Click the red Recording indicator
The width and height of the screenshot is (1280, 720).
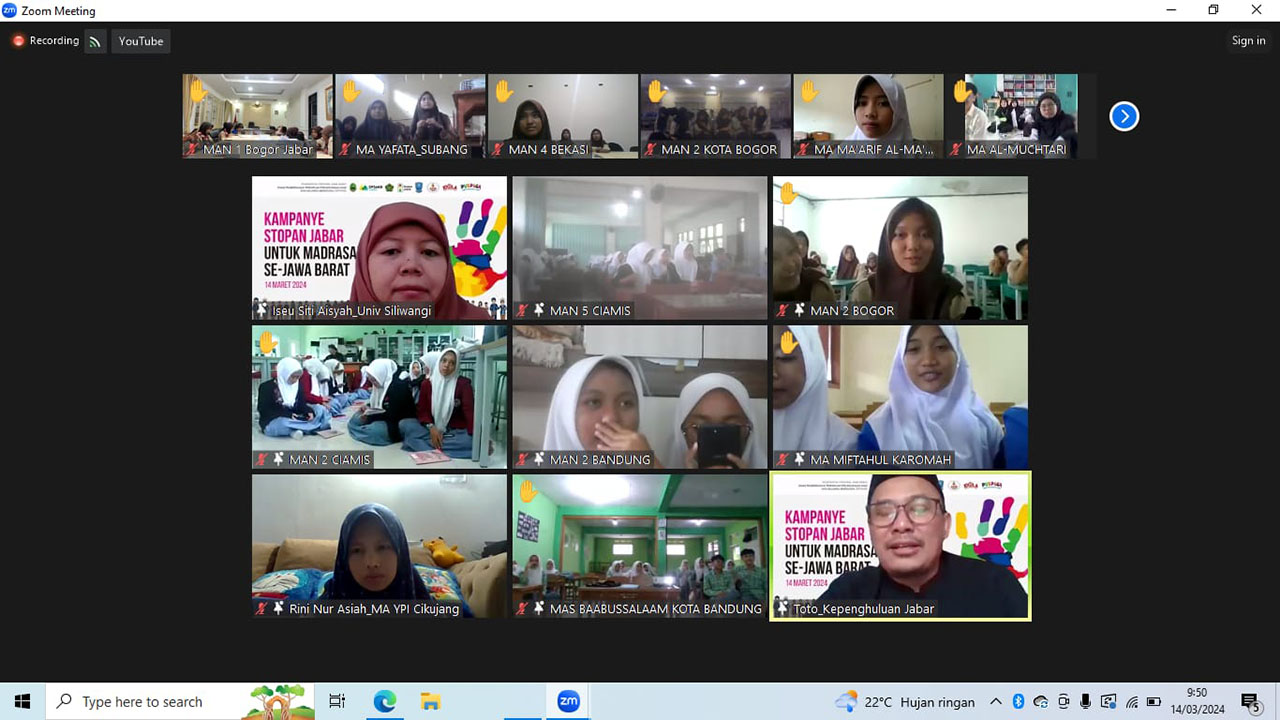pyautogui.click(x=46, y=41)
